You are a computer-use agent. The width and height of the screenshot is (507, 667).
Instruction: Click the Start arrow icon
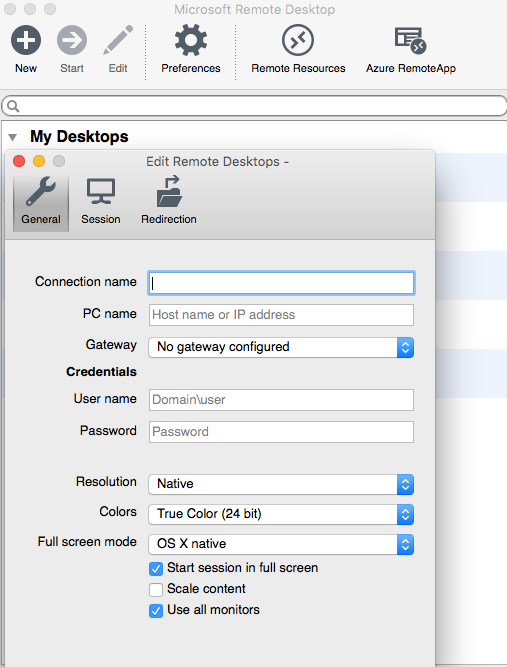[x=72, y=40]
